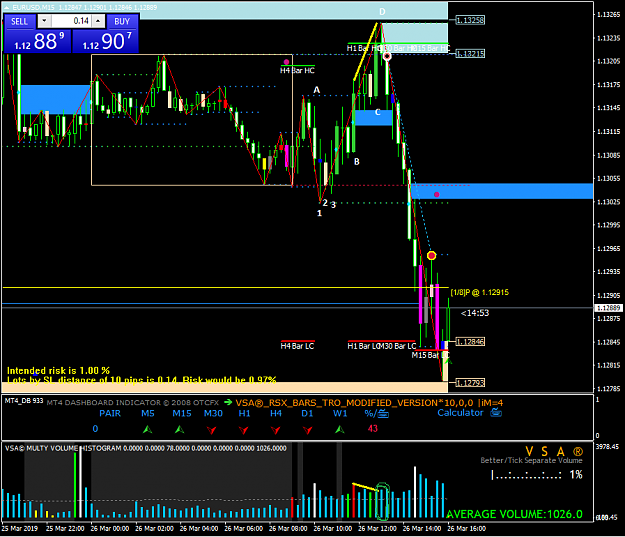Click the current price 1.12889 axis marker
Screen dimensions: 625x537
pyautogui.click(x=609, y=308)
